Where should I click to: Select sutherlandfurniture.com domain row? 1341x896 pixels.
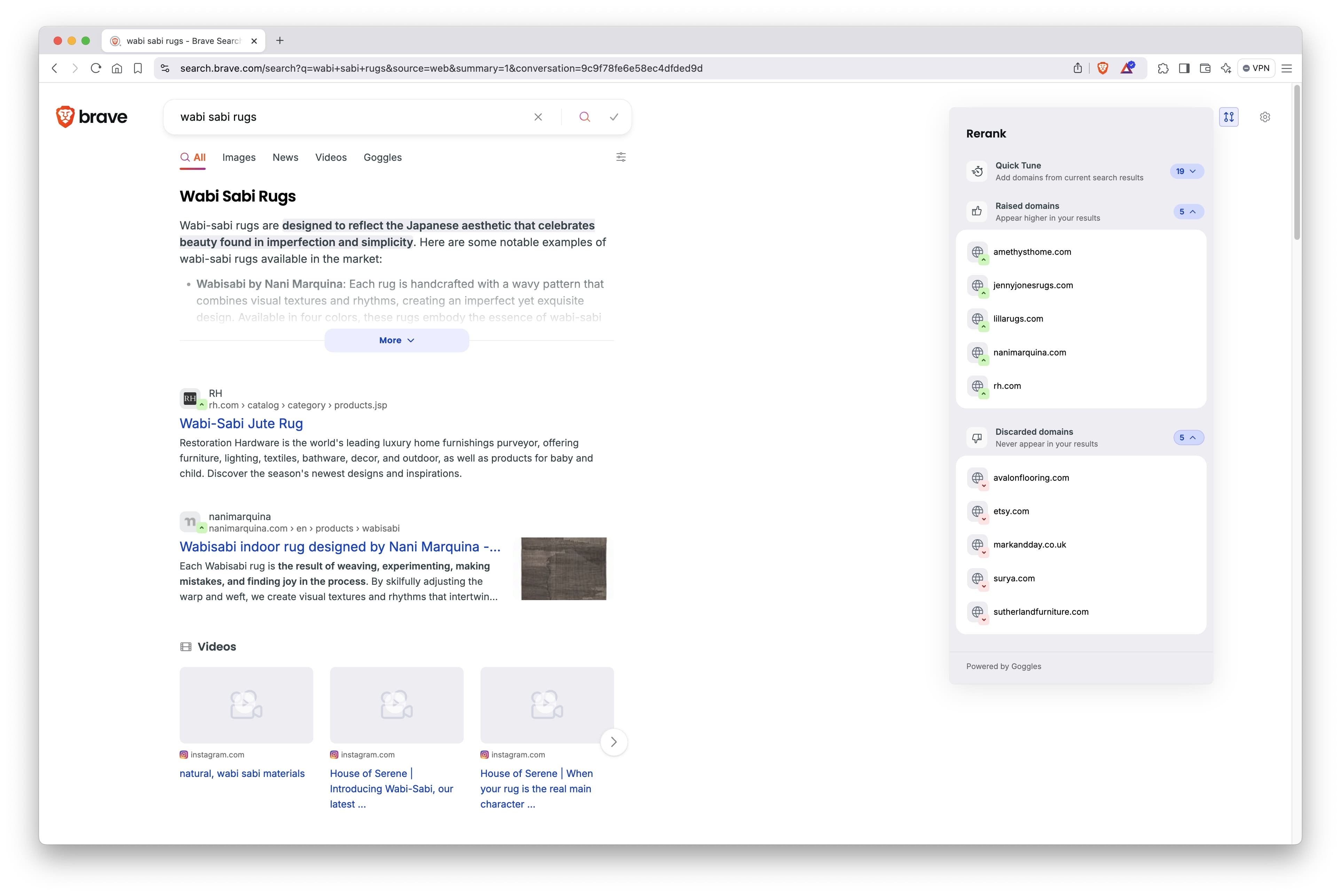click(x=1081, y=612)
